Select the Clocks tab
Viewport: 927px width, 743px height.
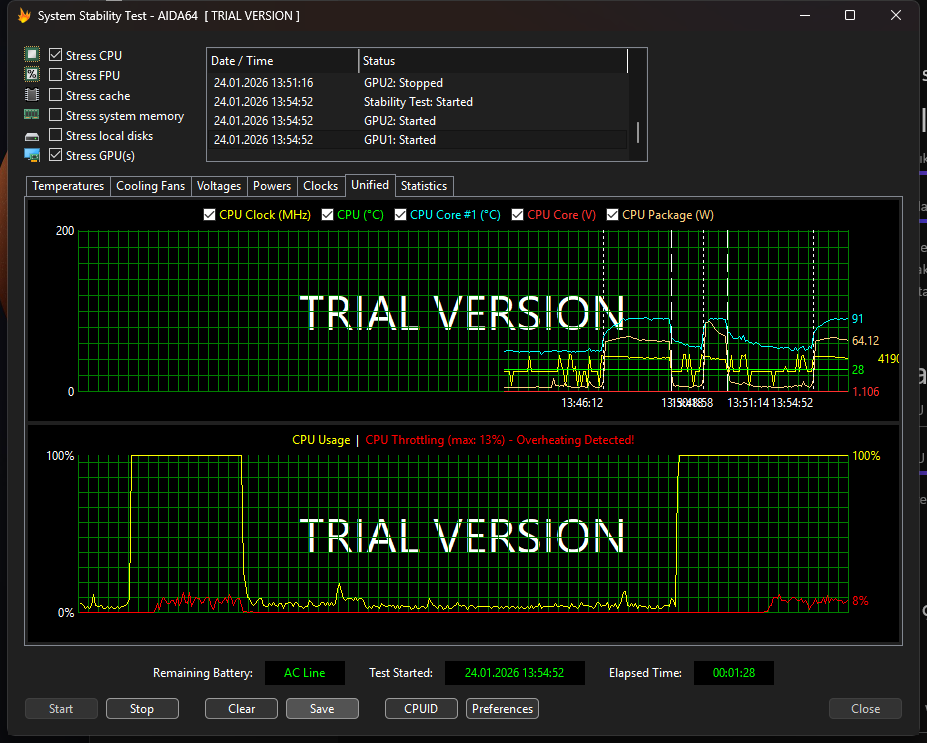tap(320, 185)
